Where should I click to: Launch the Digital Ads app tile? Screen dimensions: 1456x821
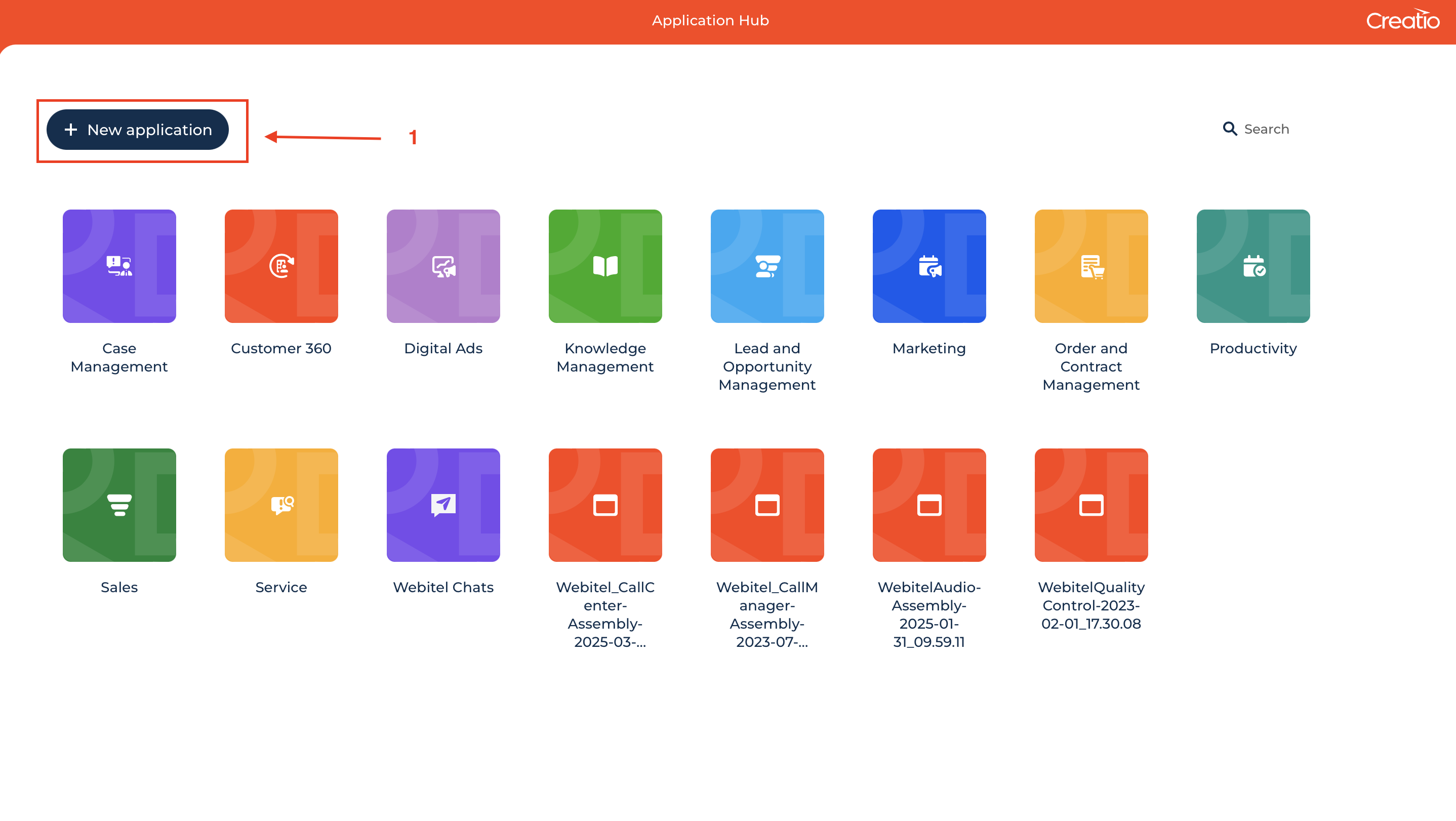[443, 266]
